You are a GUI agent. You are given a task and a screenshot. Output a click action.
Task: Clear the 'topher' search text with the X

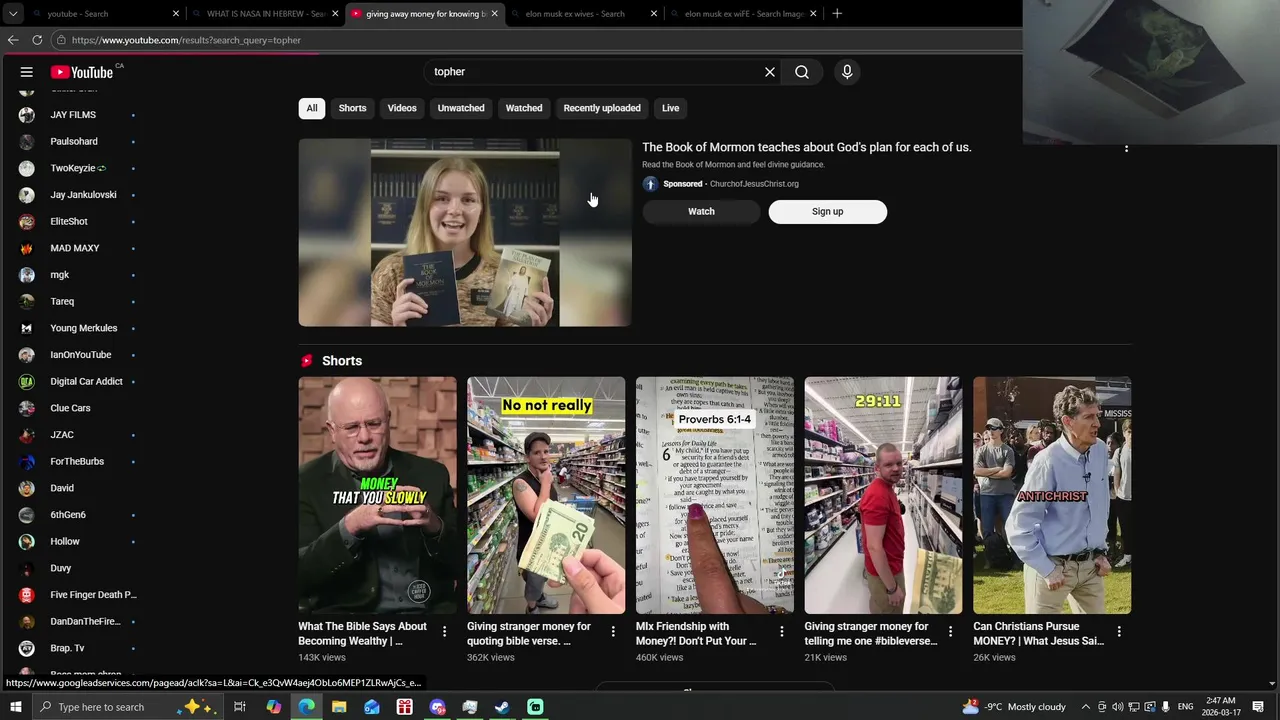pyautogui.click(x=770, y=72)
